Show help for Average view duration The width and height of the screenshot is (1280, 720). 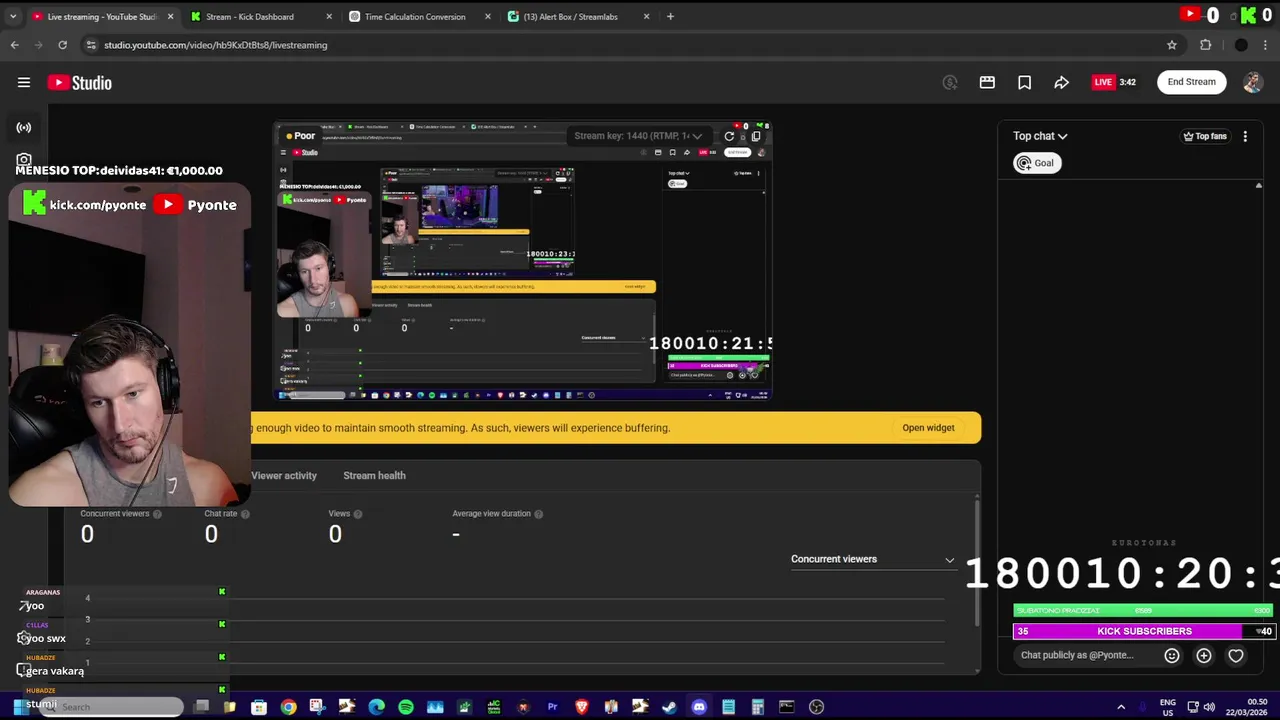click(538, 514)
